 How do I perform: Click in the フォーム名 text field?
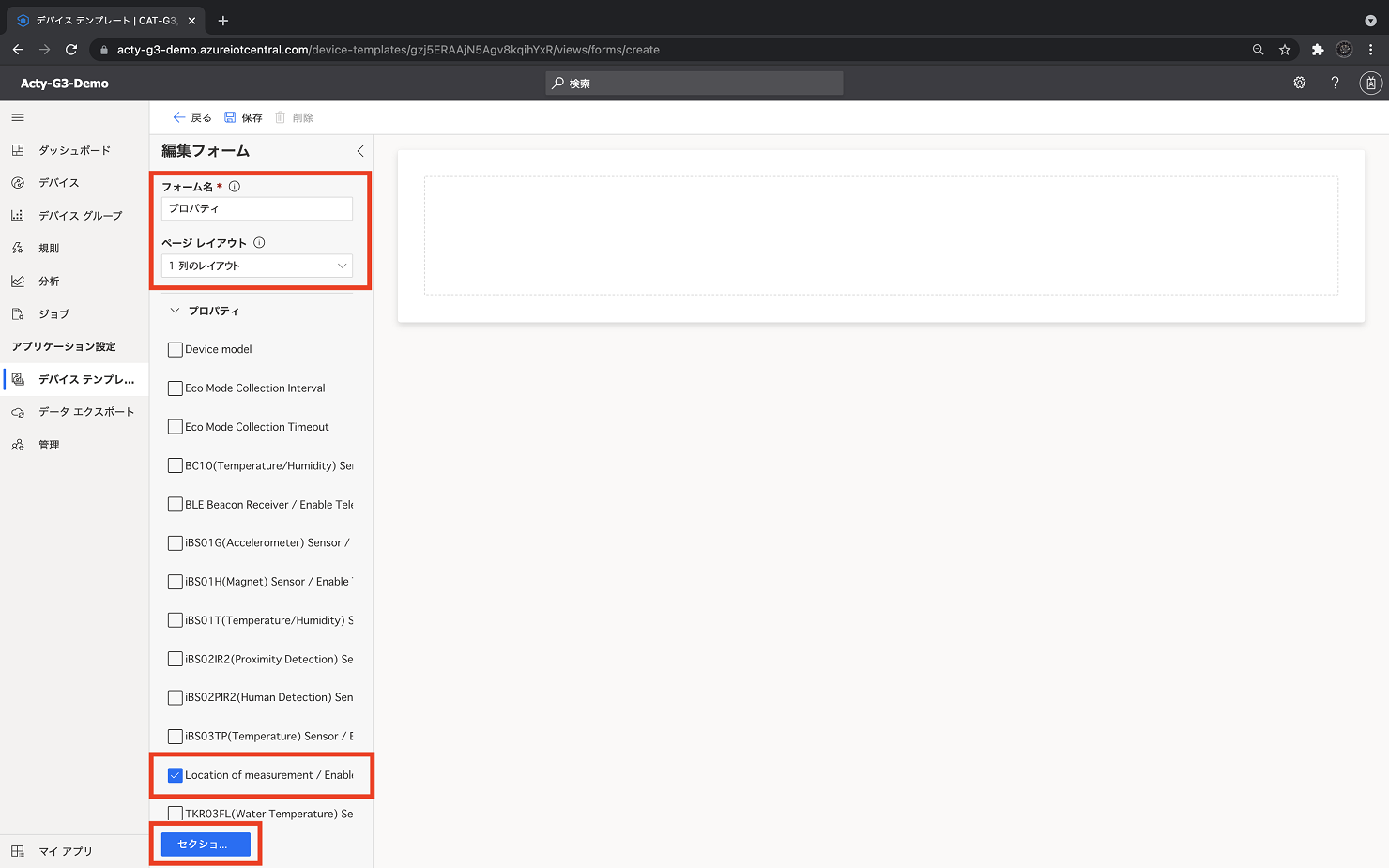[257, 208]
